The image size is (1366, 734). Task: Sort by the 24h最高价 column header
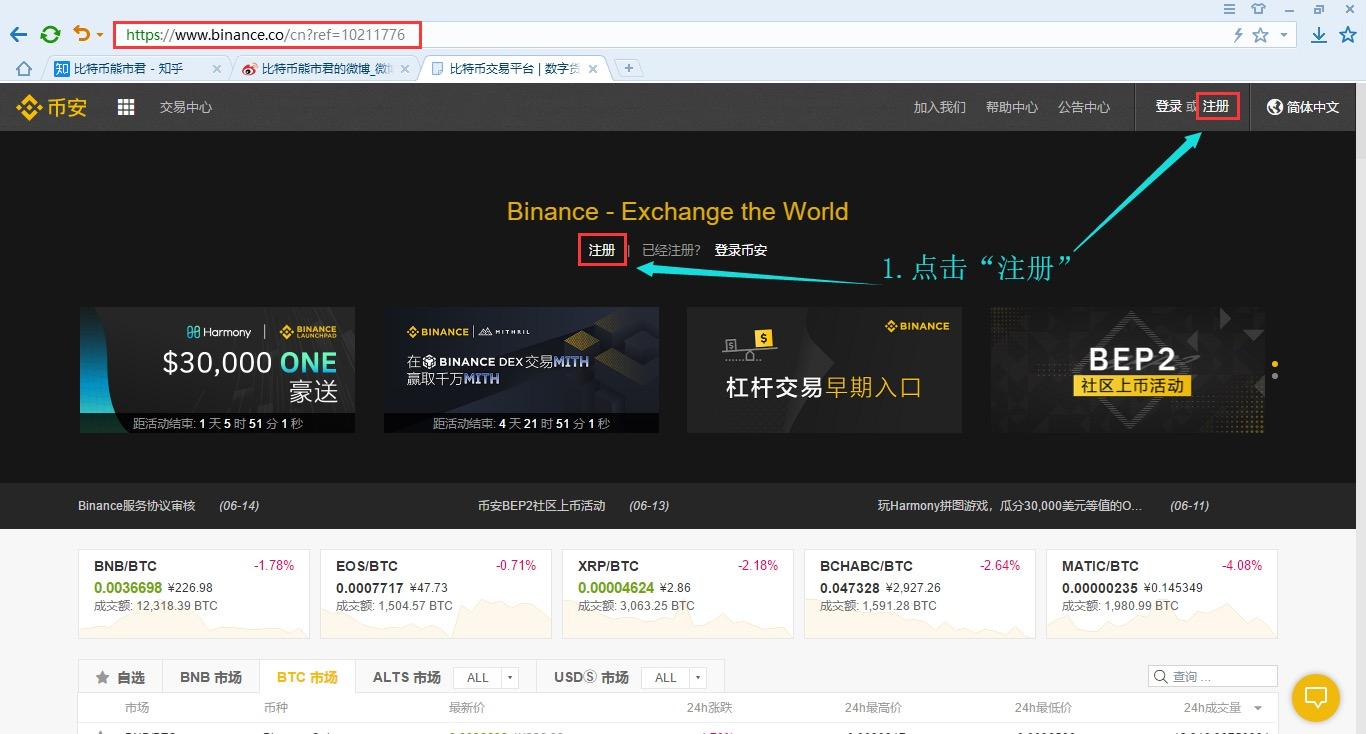(x=873, y=708)
